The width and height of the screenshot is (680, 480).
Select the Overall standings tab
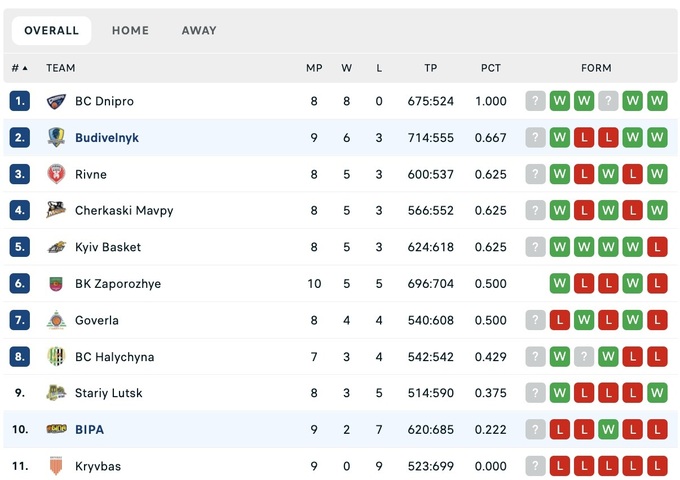click(52, 31)
